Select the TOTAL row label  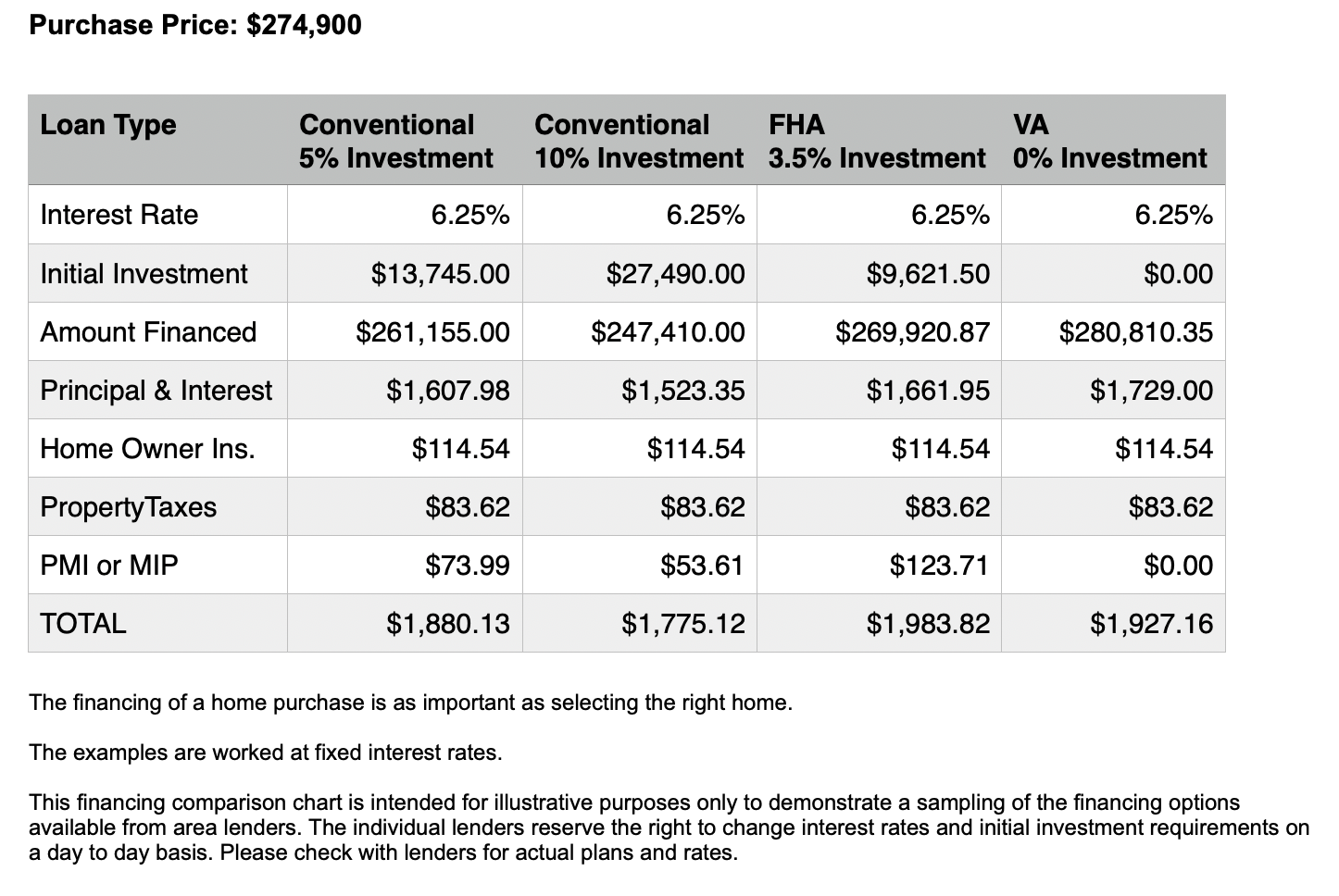(x=83, y=624)
